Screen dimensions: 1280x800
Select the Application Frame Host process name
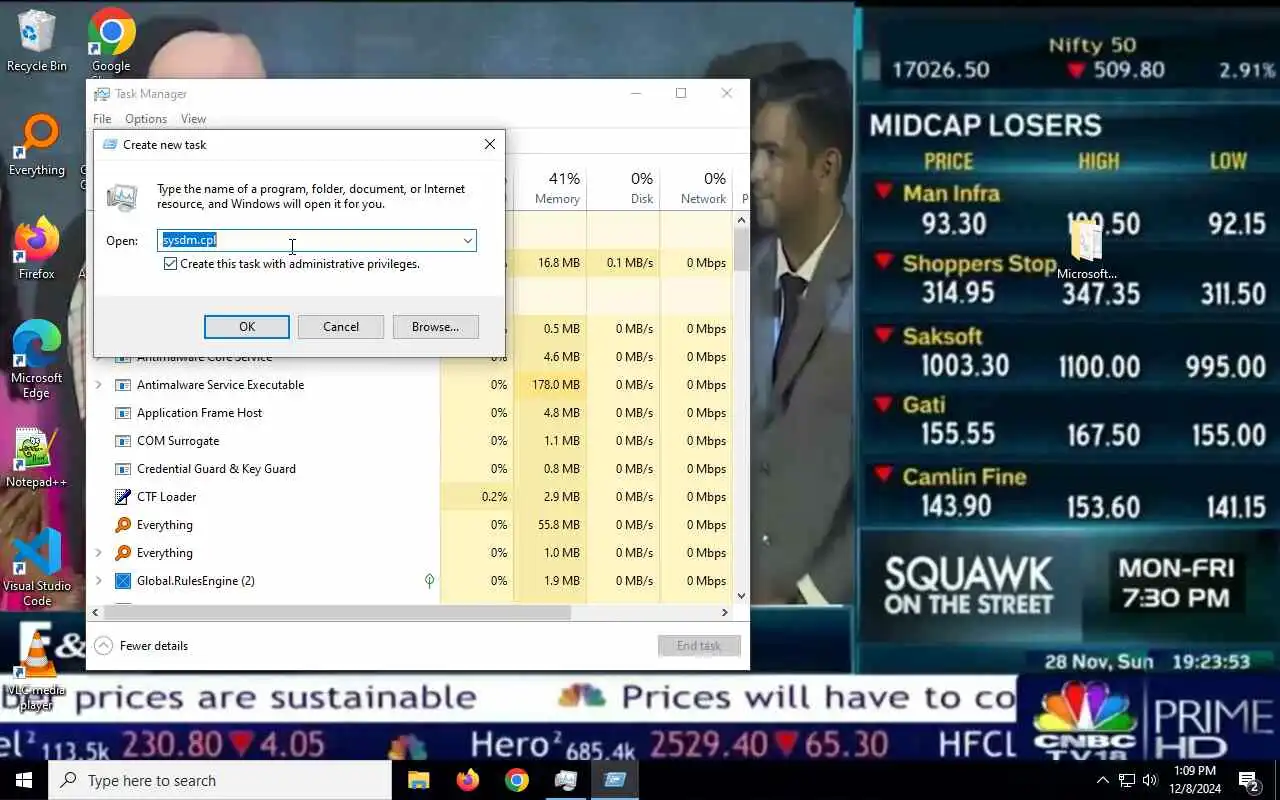200,413
